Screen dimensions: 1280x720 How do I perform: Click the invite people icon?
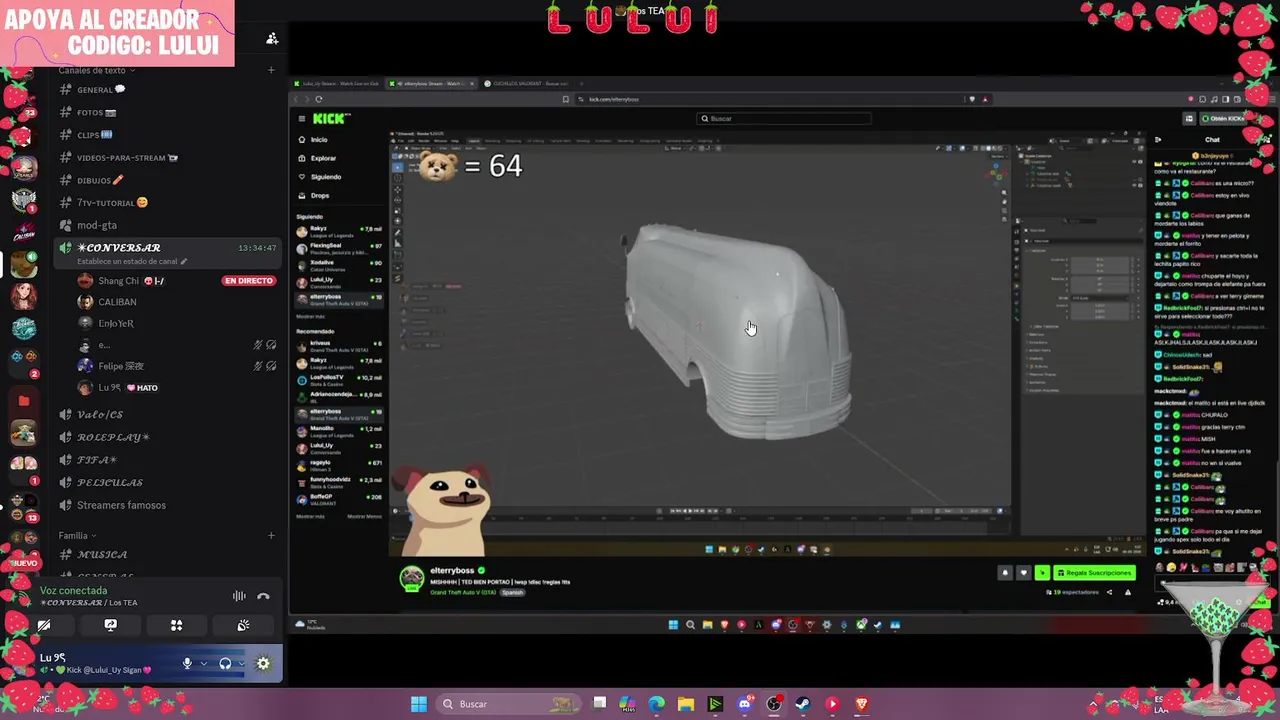(272, 39)
